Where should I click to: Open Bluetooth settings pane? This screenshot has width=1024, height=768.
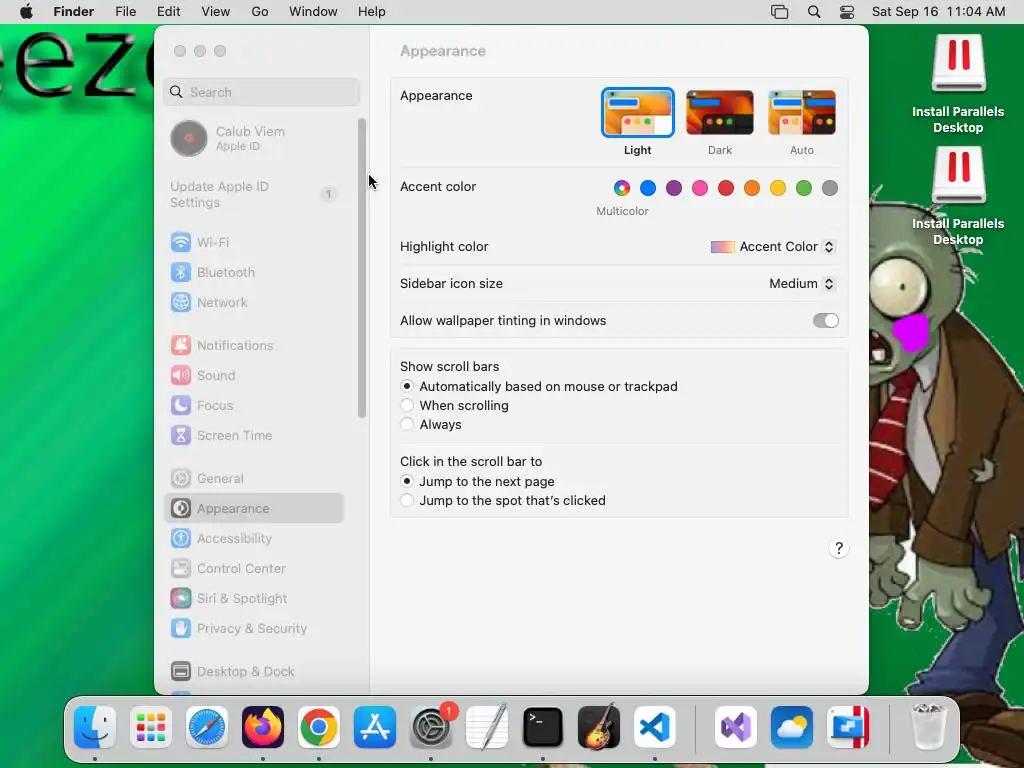253,272
